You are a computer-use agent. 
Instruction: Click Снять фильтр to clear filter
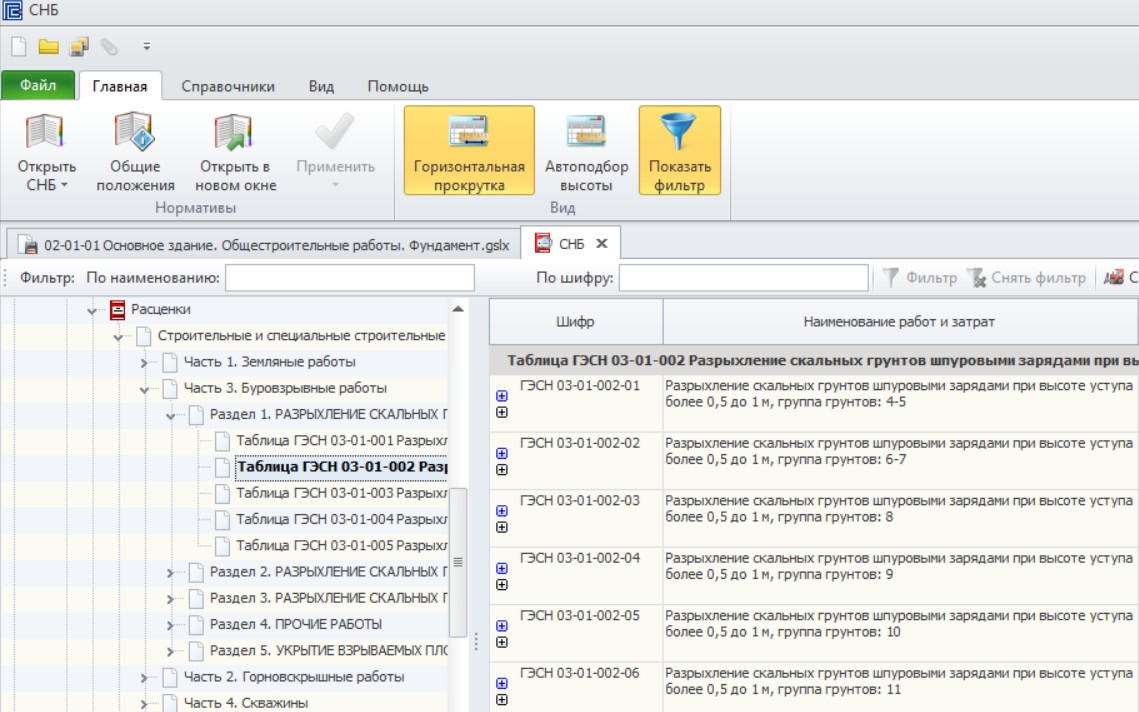tap(1027, 278)
